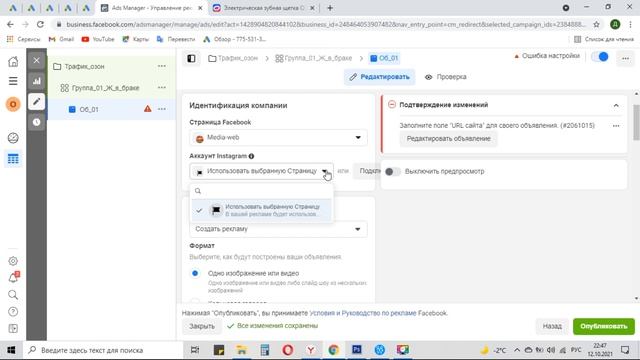Click the Ошибка настройки status label

tap(547, 56)
